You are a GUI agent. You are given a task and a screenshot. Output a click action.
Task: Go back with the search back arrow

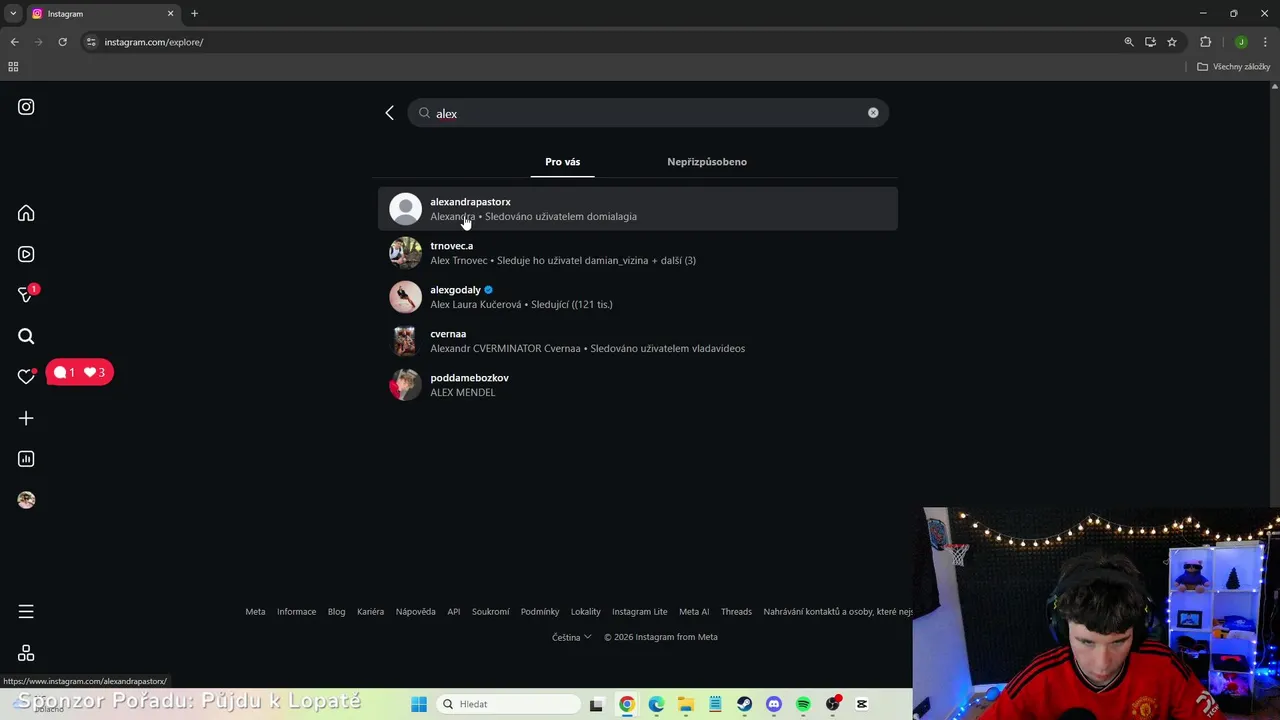pos(390,113)
